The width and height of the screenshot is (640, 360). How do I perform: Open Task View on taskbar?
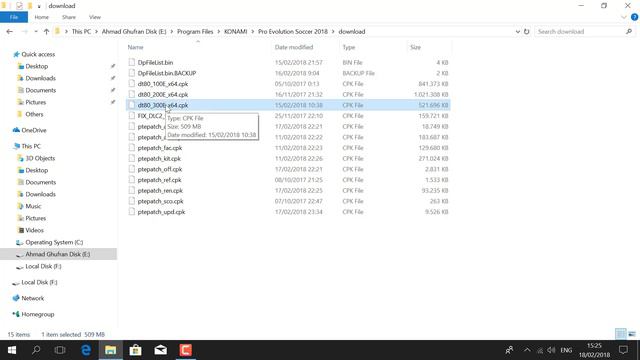click(60, 350)
